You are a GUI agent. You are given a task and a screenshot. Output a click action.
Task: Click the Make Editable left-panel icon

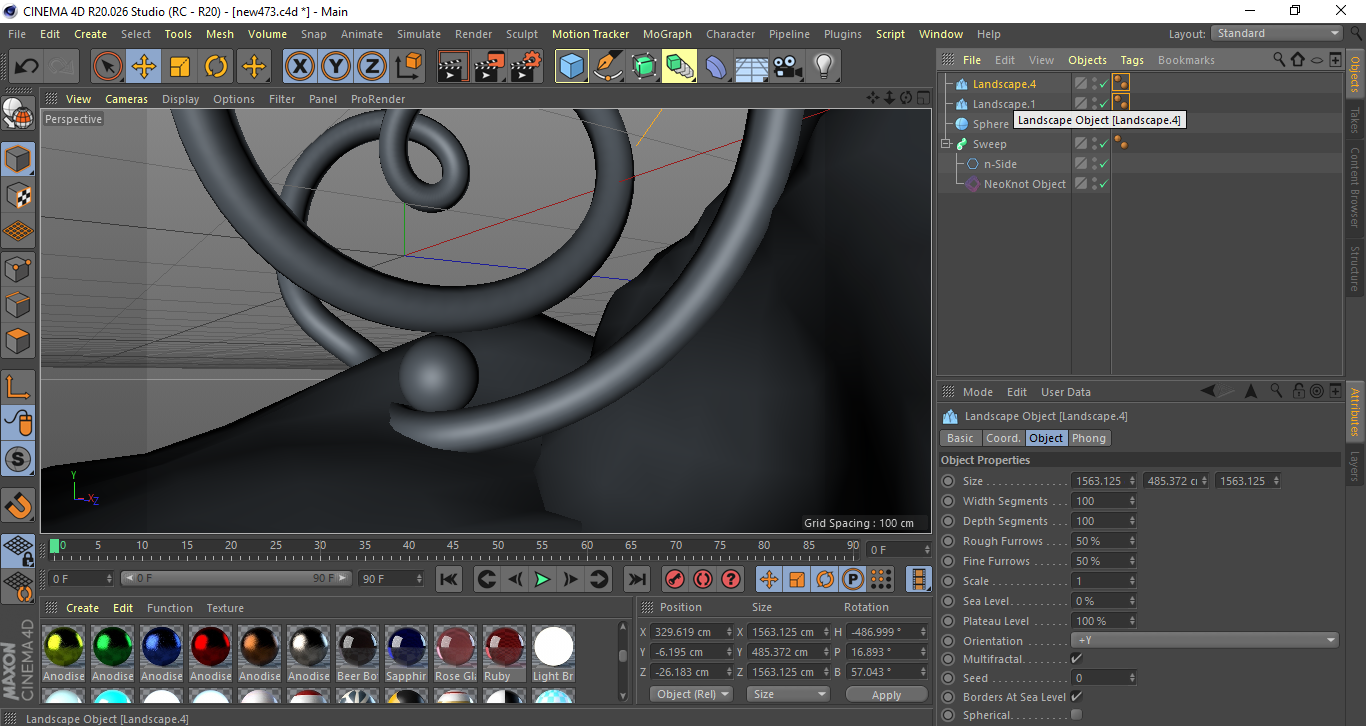pyautogui.click(x=18, y=113)
